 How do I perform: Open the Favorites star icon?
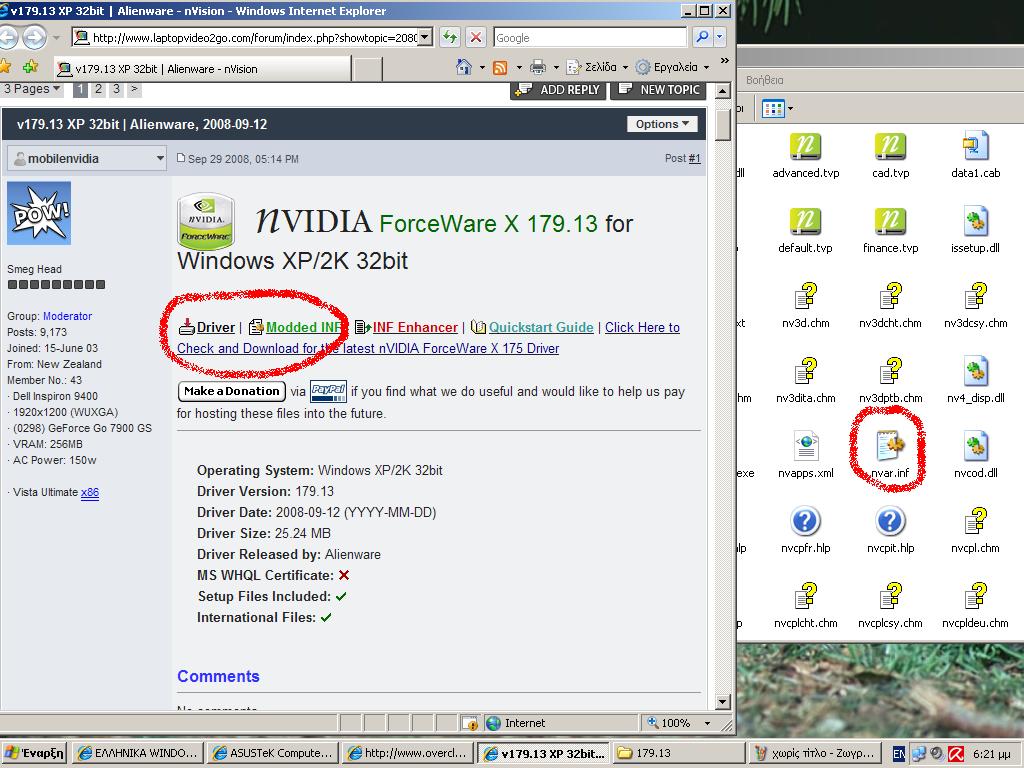pos(5,67)
